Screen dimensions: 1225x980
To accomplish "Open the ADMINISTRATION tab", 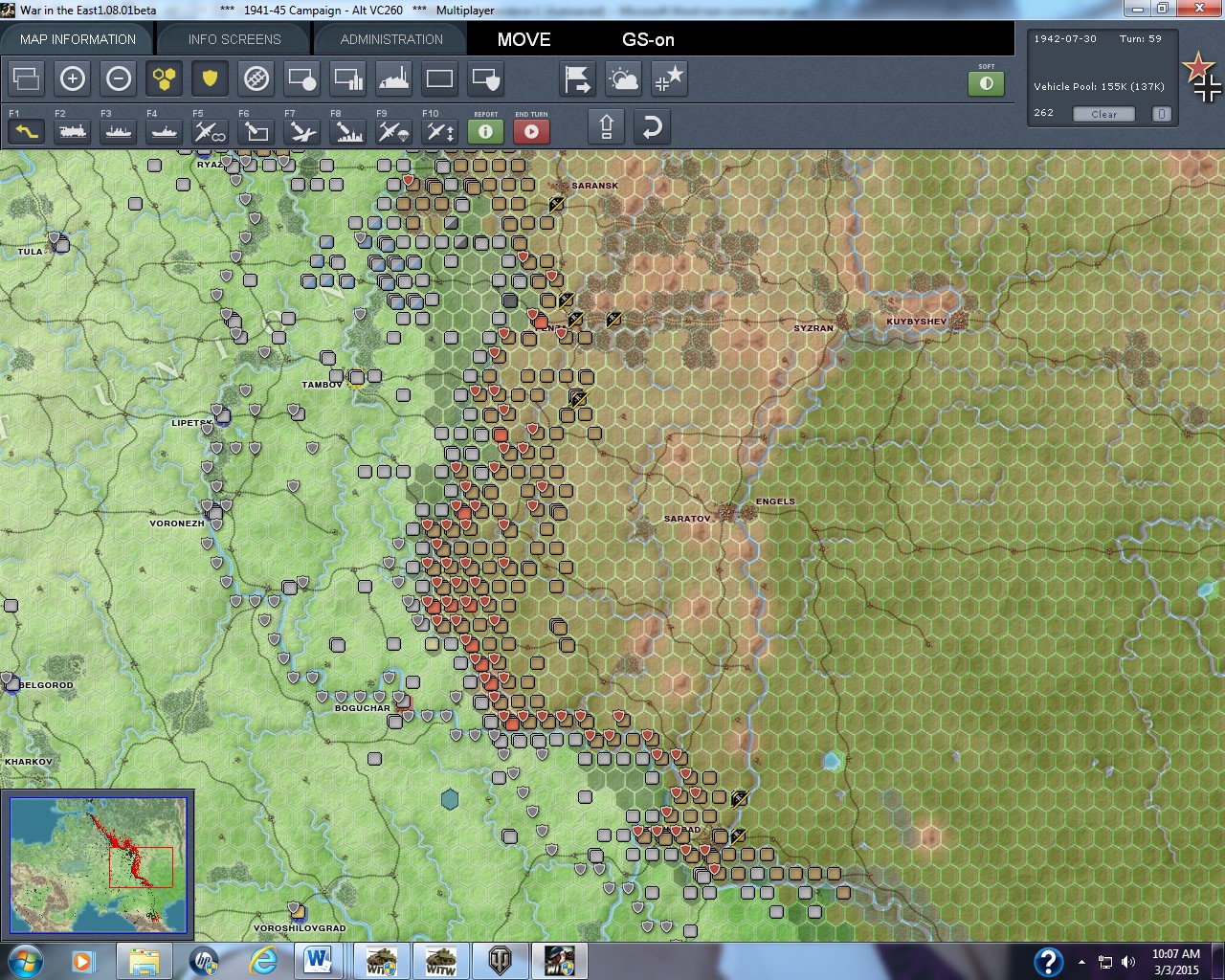I will click(x=391, y=39).
